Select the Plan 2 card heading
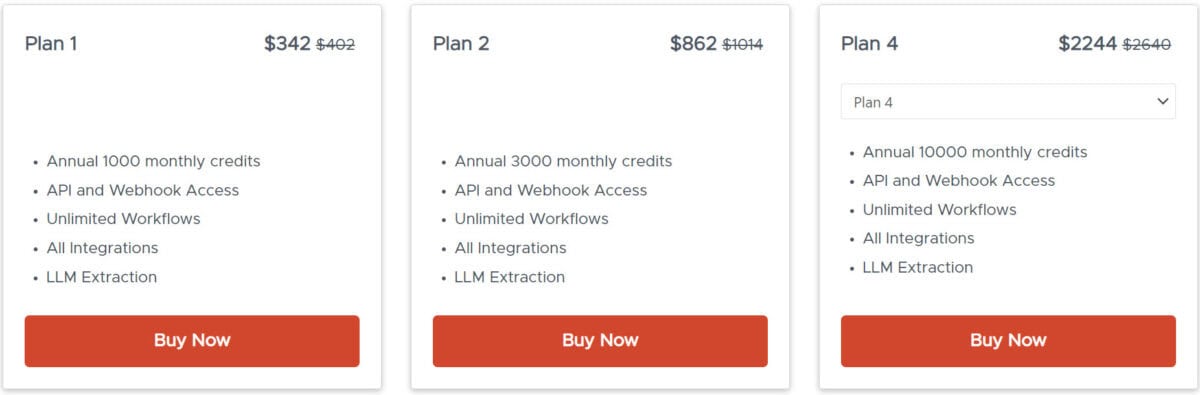This screenshot has height=395, width=1200. (461, 44)
